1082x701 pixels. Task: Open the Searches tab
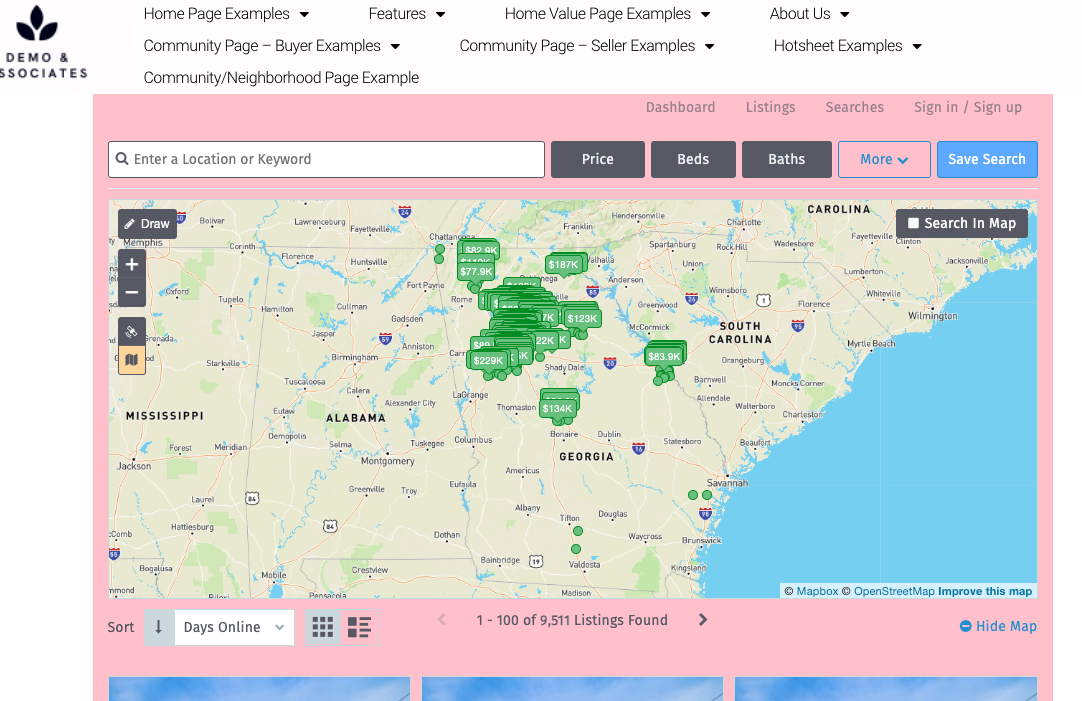[x=854, y=107]
